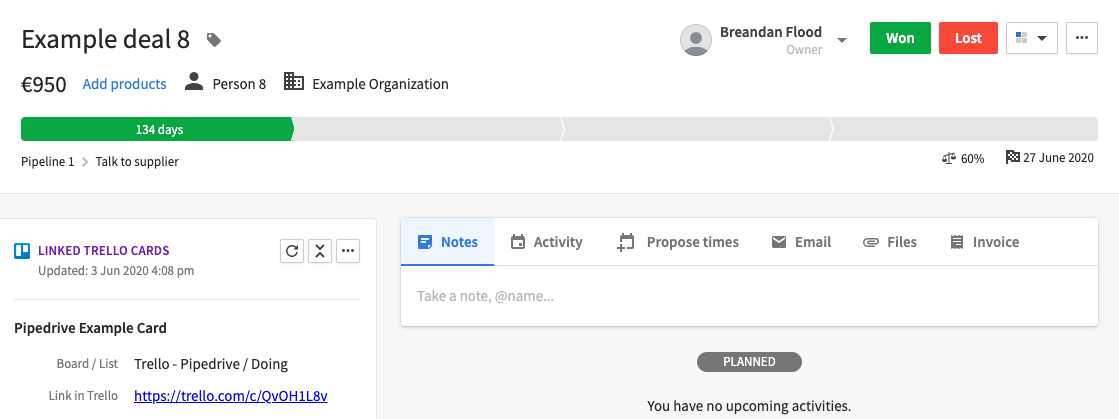Go to the Invoice tab
This screenshot has width=1119, height=419.
point(984,242)
